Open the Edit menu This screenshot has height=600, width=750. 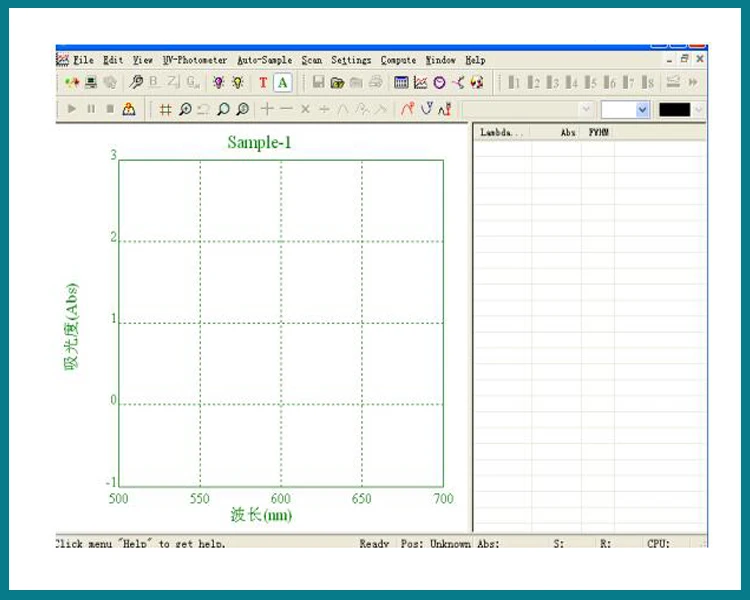113,60
